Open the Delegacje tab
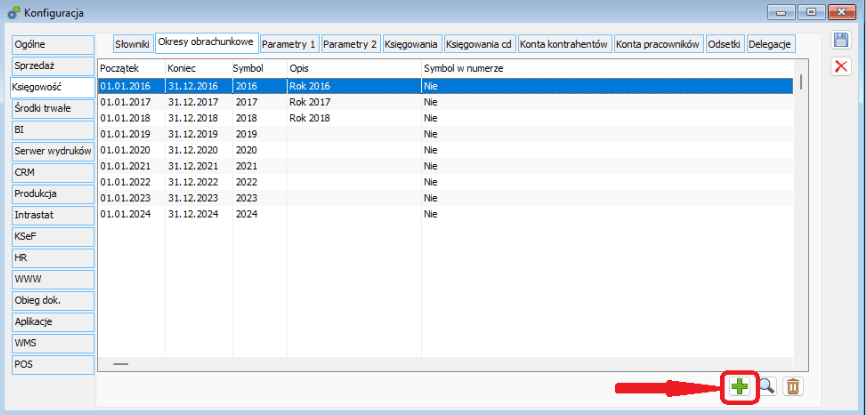866x415 pixels. (x=771, y=44)
